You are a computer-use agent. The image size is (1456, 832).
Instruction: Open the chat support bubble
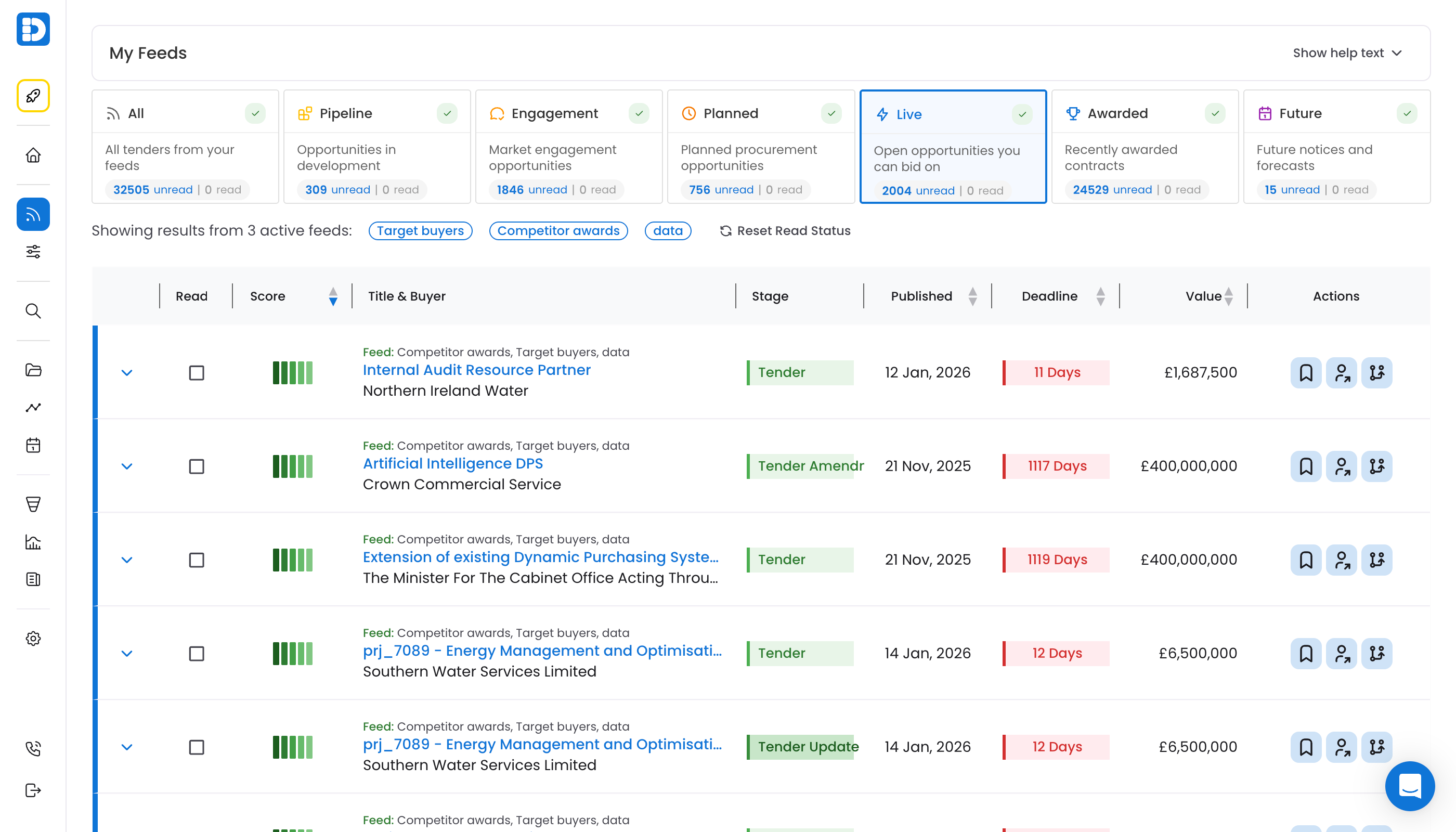(1409, 786)
